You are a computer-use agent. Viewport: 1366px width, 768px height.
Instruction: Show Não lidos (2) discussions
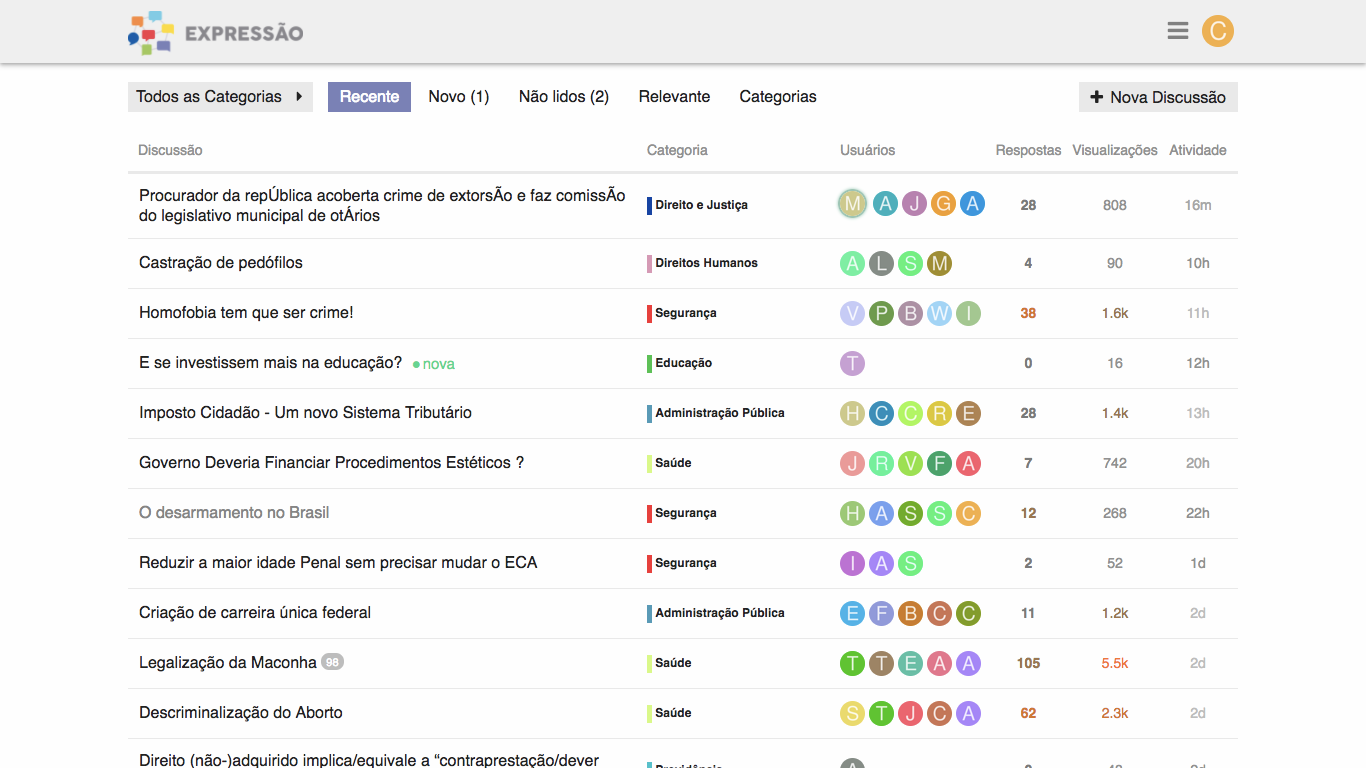[563, 97]
